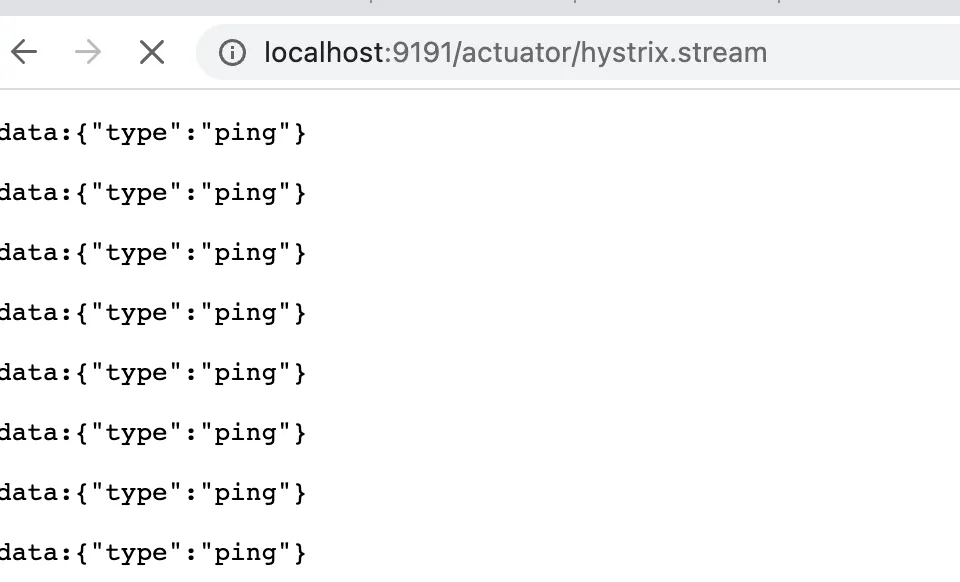Click the last data ping line
This screenshot has width=960, height=582.
click(152, 553)
